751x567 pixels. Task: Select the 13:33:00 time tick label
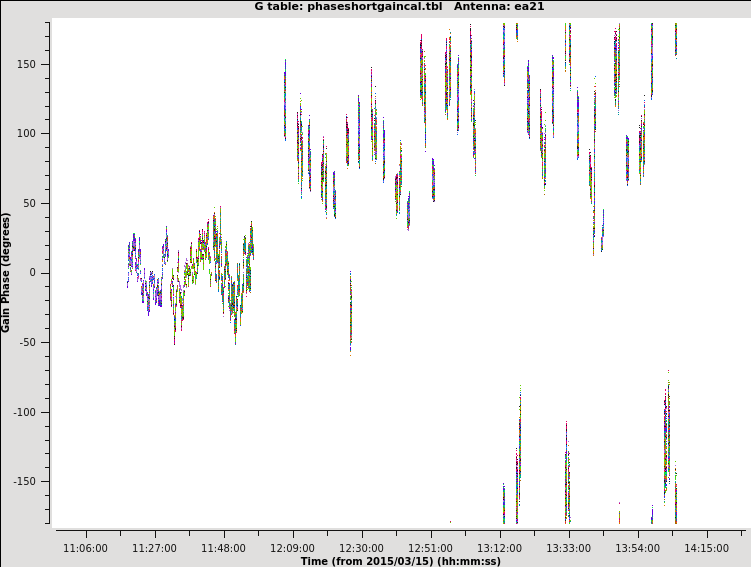pos(568,548)
